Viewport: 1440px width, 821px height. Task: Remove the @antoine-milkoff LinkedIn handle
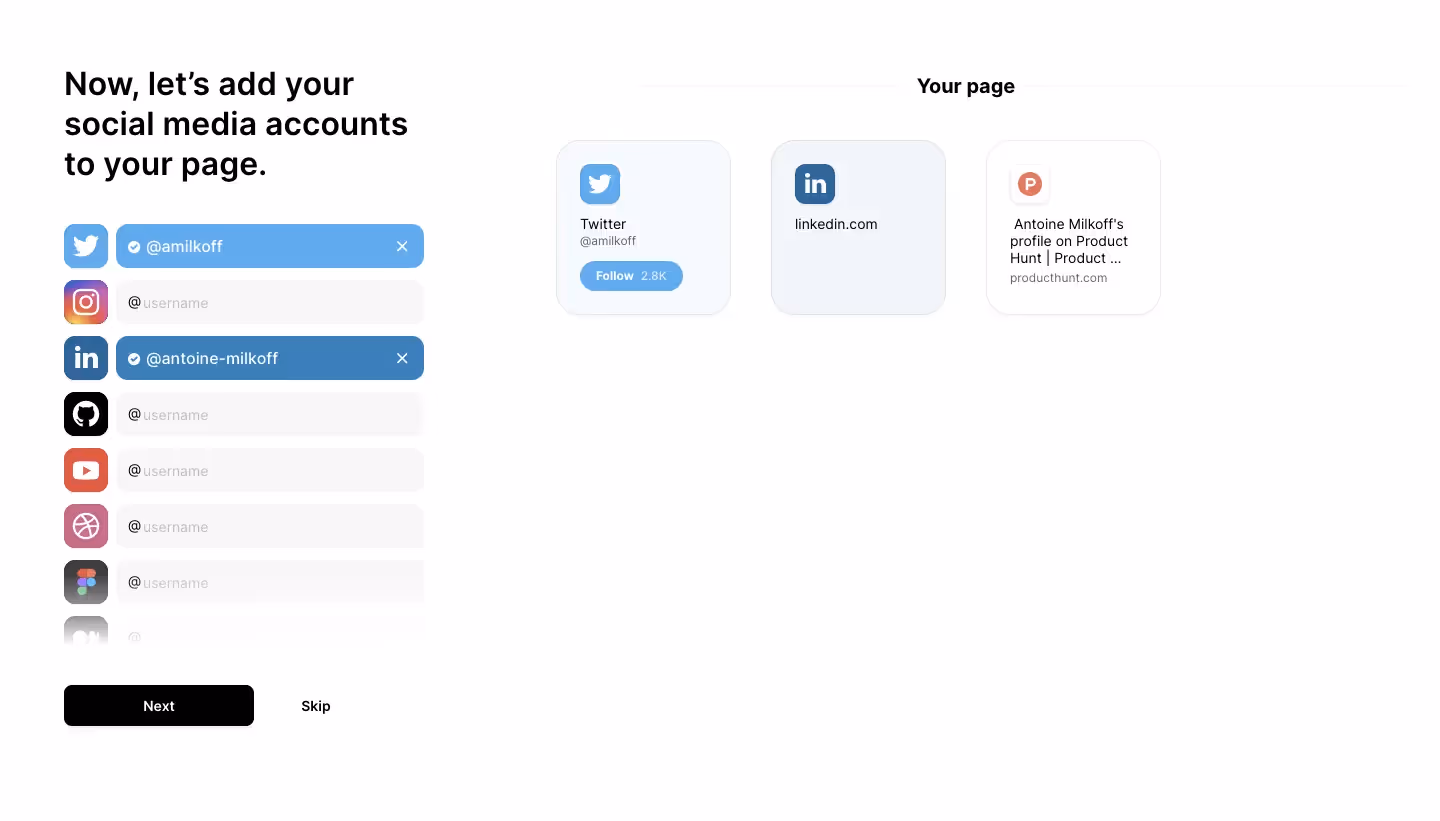pos(402,358)
